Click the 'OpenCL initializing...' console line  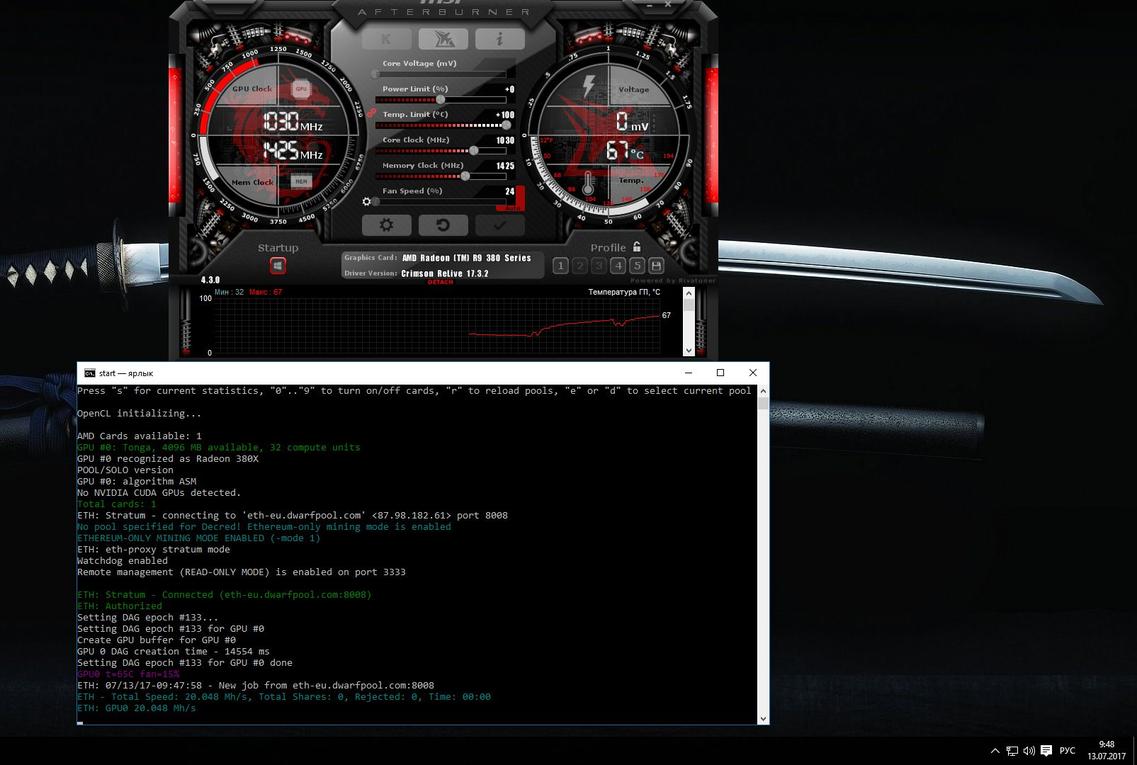(139, 413)
